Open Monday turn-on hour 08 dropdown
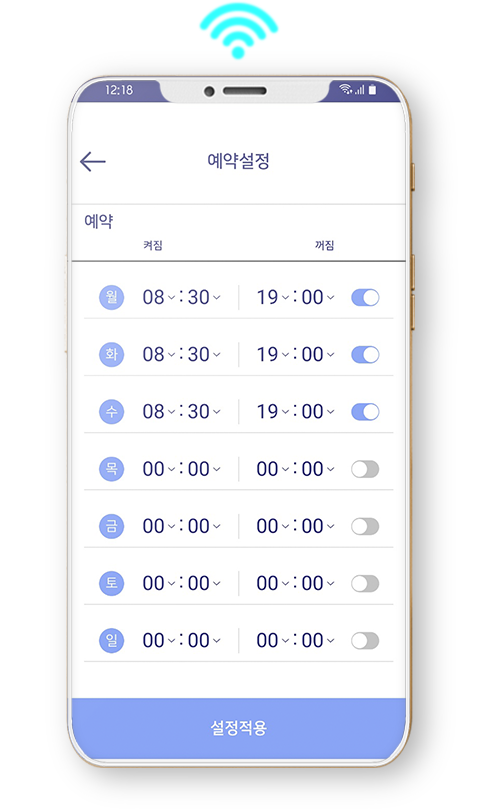 pos(159,298)
